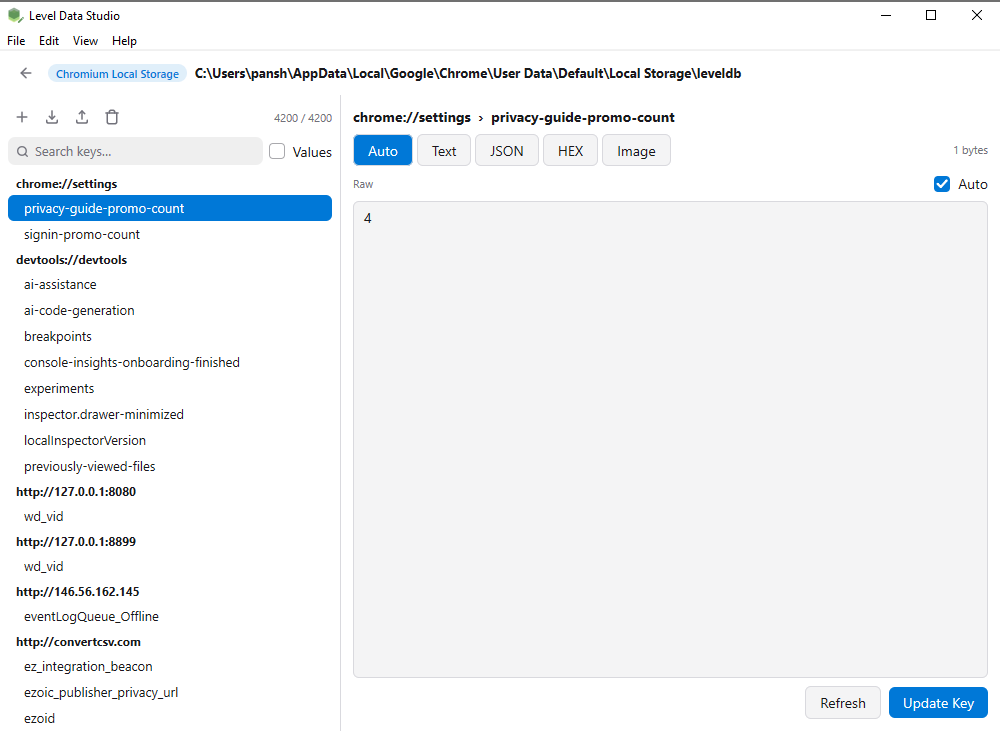Click the devtools://devtools group header

pos(71,260)
